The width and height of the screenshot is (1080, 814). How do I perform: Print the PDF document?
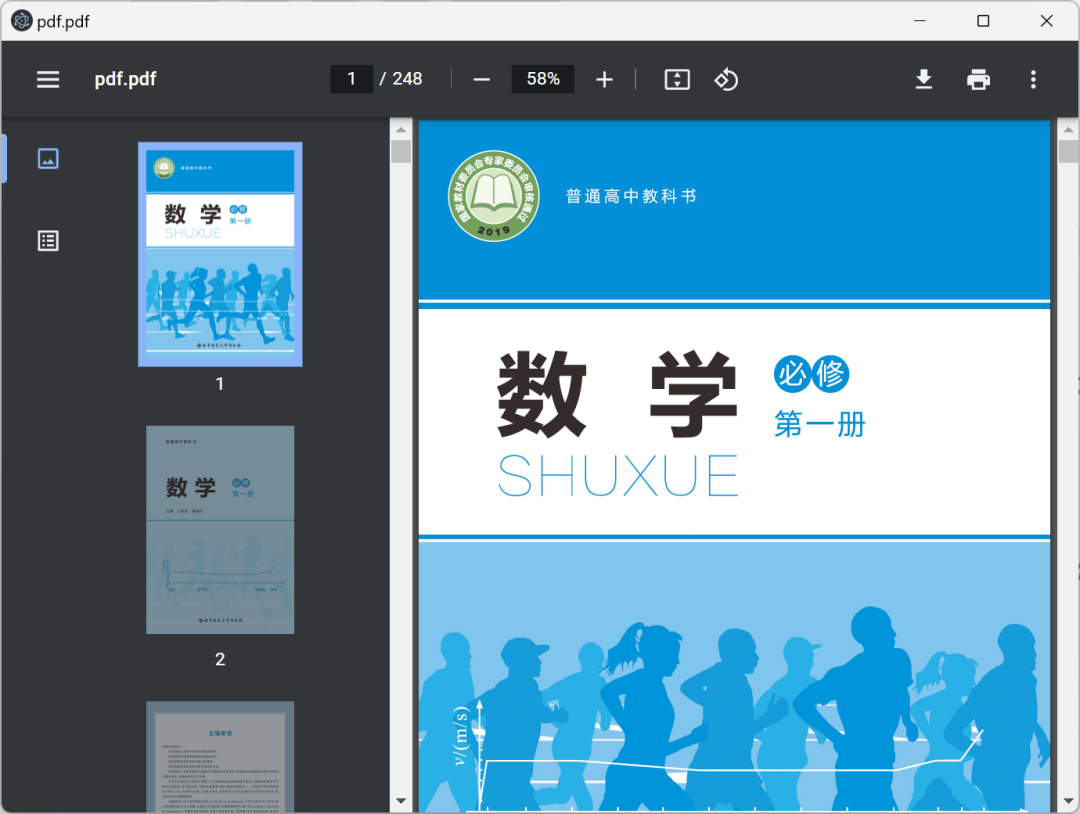(978, 80)
